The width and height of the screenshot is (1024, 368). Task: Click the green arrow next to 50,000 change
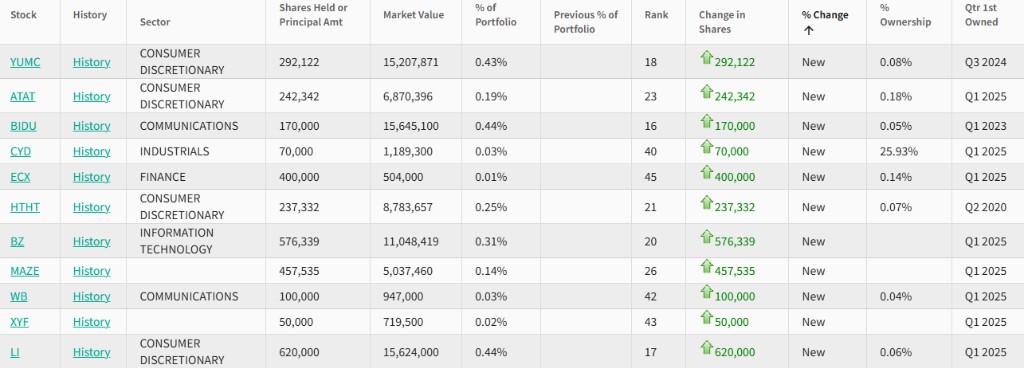706,318
